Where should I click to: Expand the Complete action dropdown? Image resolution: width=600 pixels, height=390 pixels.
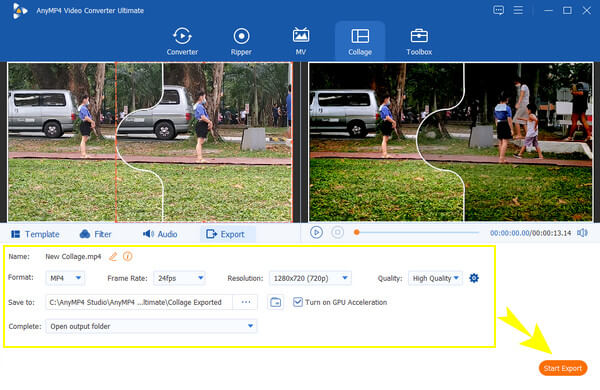click(151, 326)
